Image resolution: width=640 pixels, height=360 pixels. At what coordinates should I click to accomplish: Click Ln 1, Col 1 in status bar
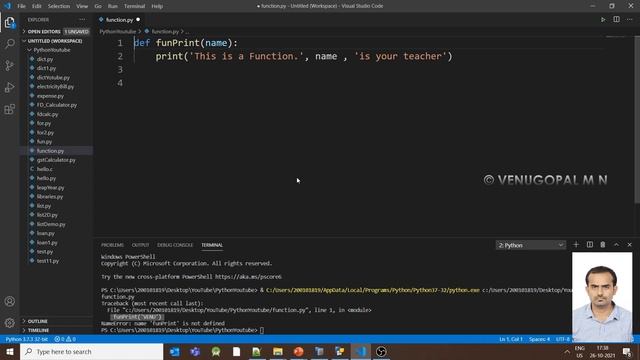tap(511, 339)
